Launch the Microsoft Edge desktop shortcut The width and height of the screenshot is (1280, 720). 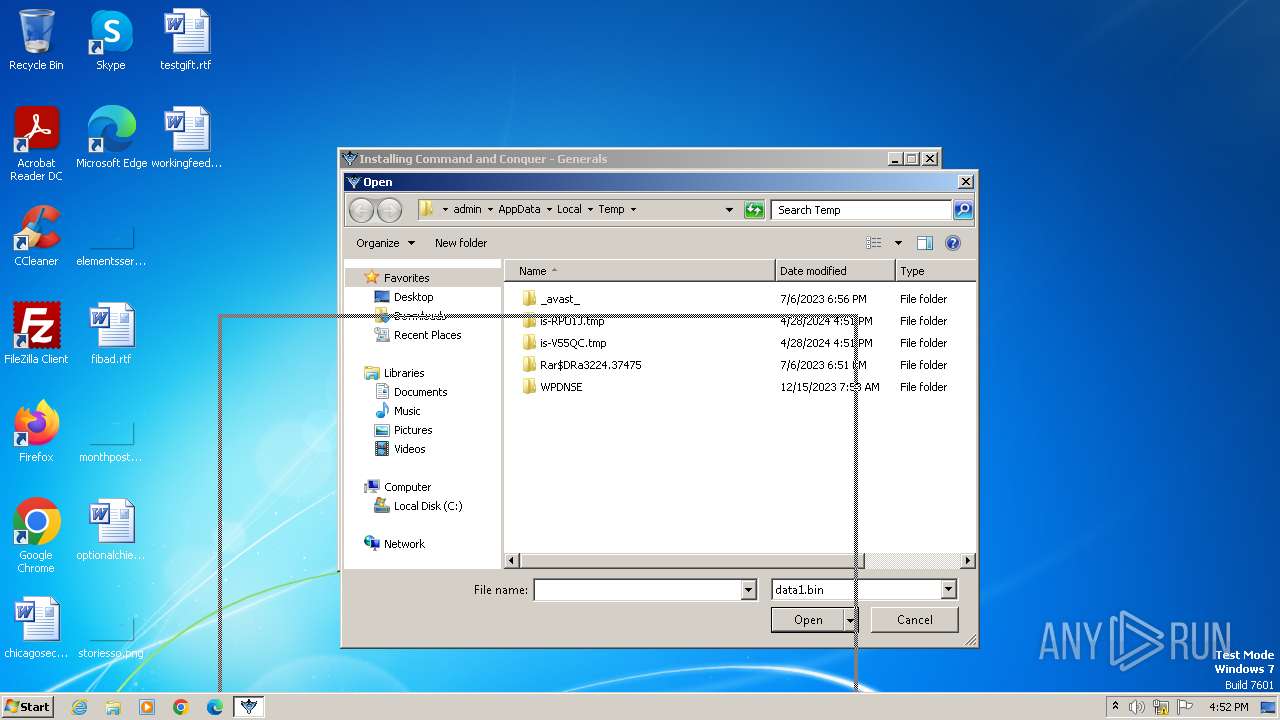click(111, 138)
